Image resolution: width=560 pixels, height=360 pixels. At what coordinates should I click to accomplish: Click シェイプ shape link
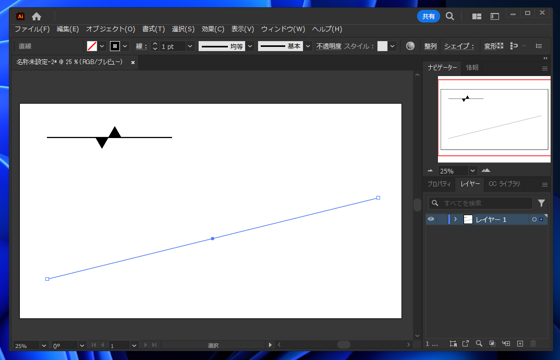pos(459,46)
